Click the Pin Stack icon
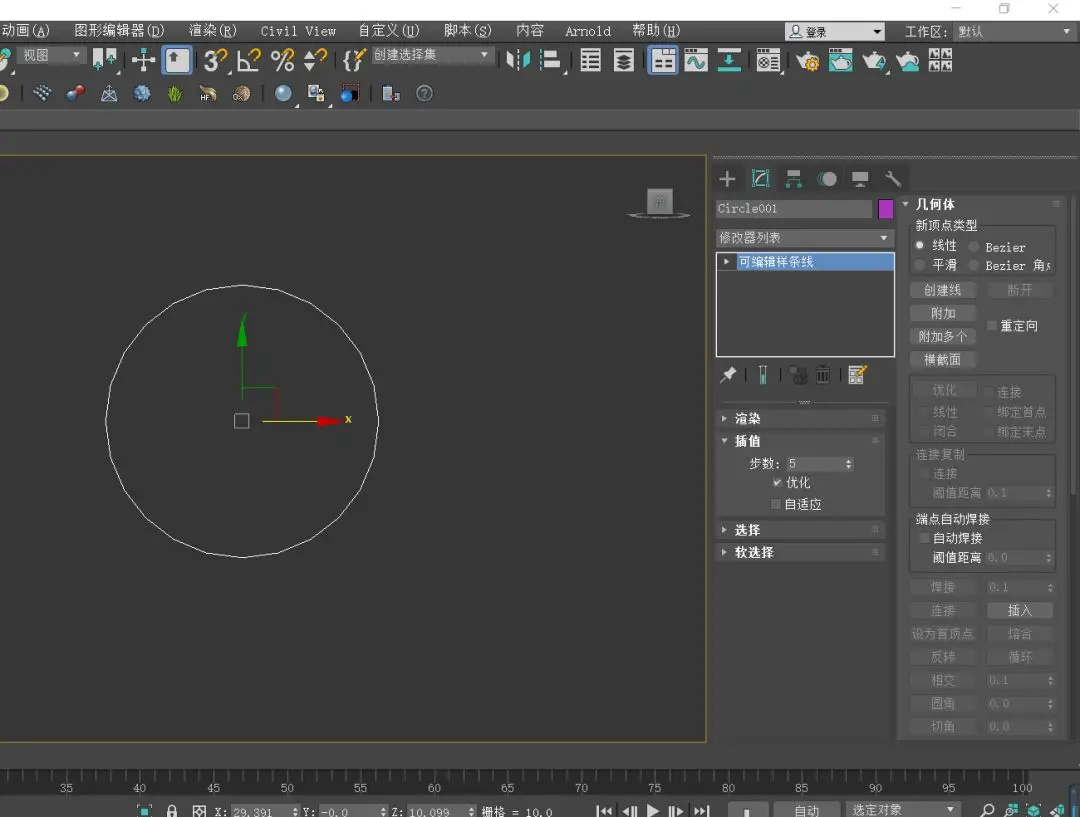This screenshot has height=817, width=1080. tap(729, 375)
